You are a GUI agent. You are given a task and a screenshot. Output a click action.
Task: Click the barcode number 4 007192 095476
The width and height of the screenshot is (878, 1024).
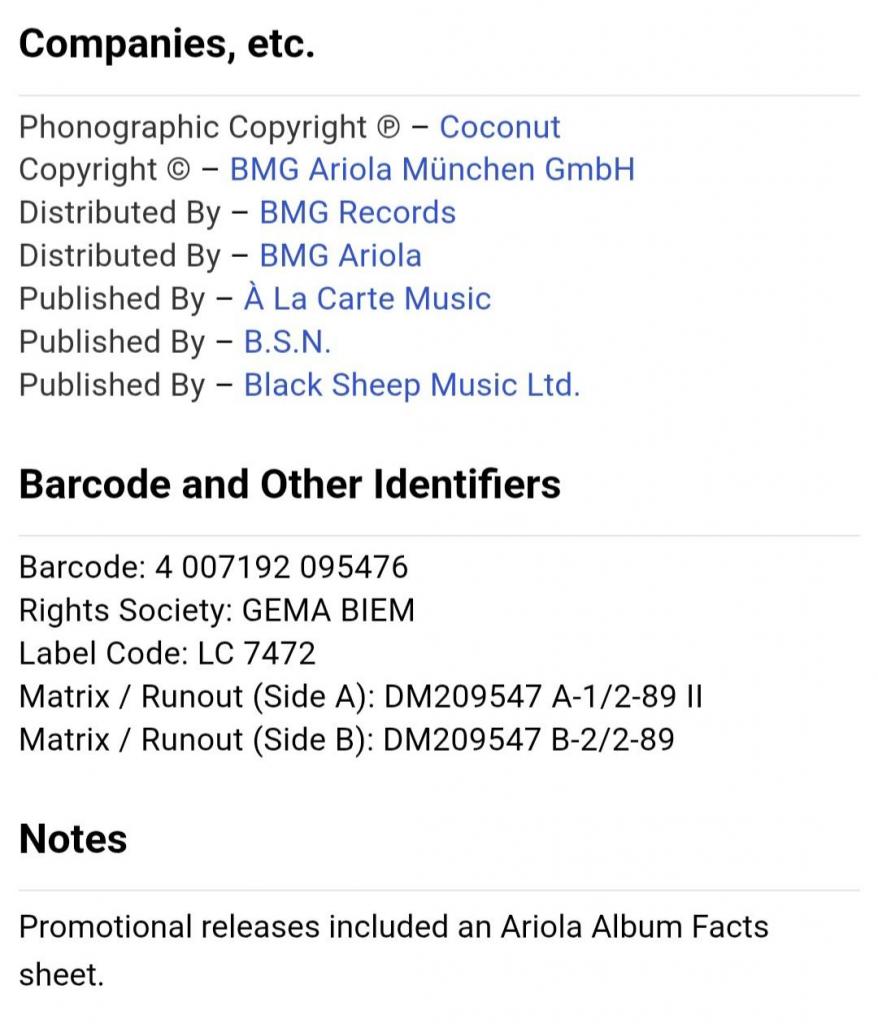(x=281, y=567)
